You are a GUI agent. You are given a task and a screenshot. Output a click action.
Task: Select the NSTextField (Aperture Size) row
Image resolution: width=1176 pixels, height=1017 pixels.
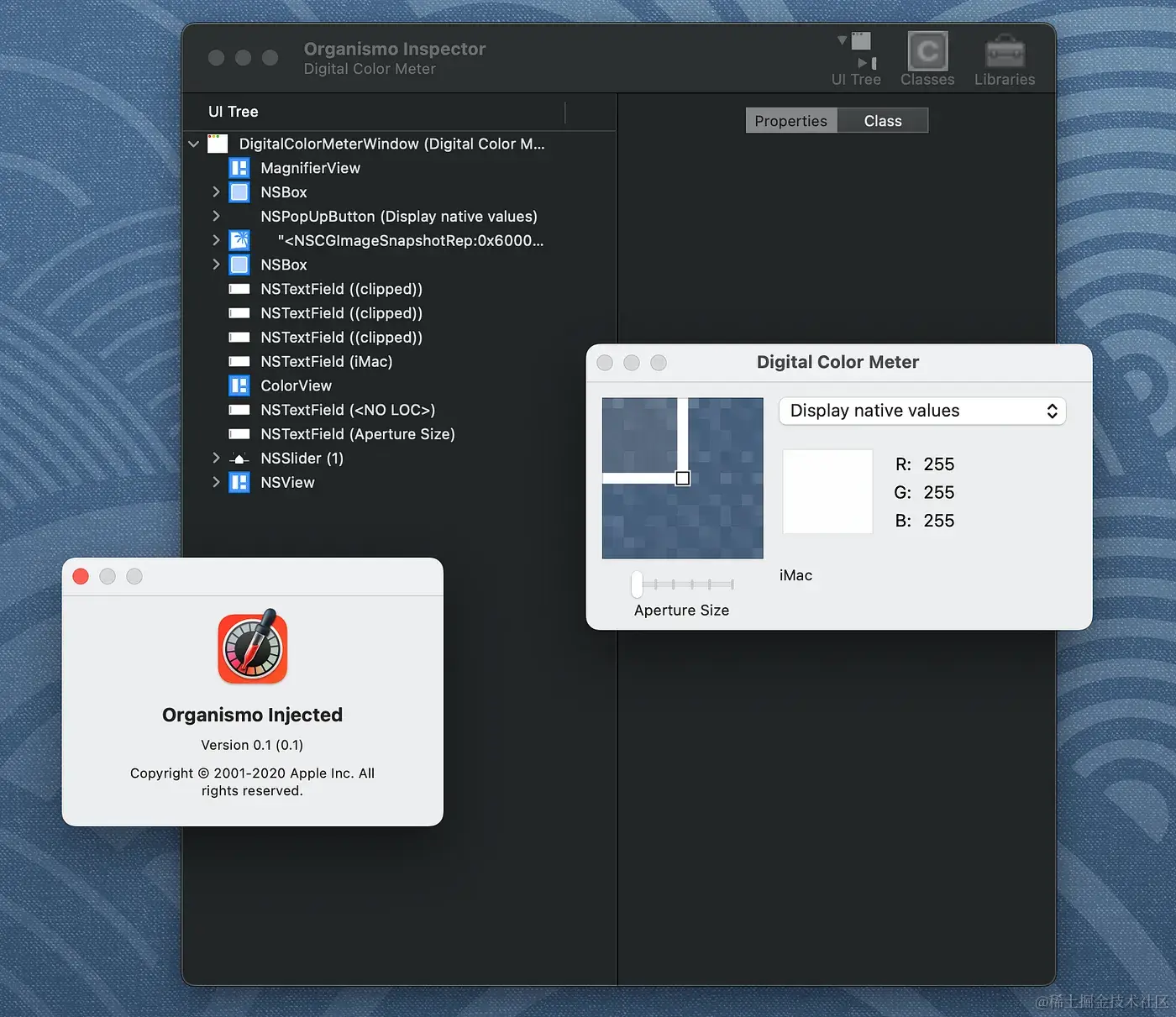[400, 434]
